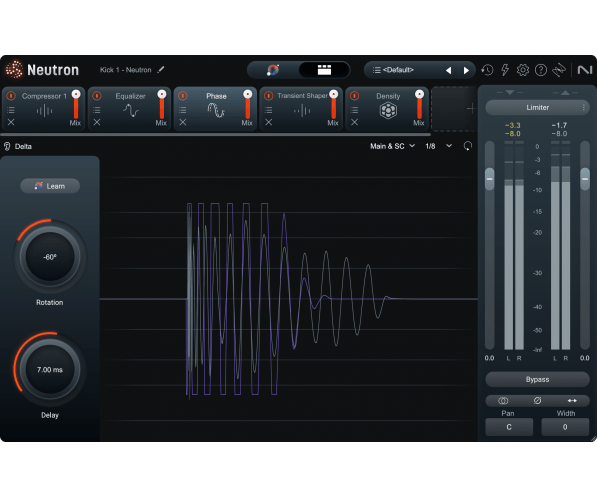The width and height of the screenshot is (597, 497).
Task: Click the Density Mix slider
Action: pos(419,105)
